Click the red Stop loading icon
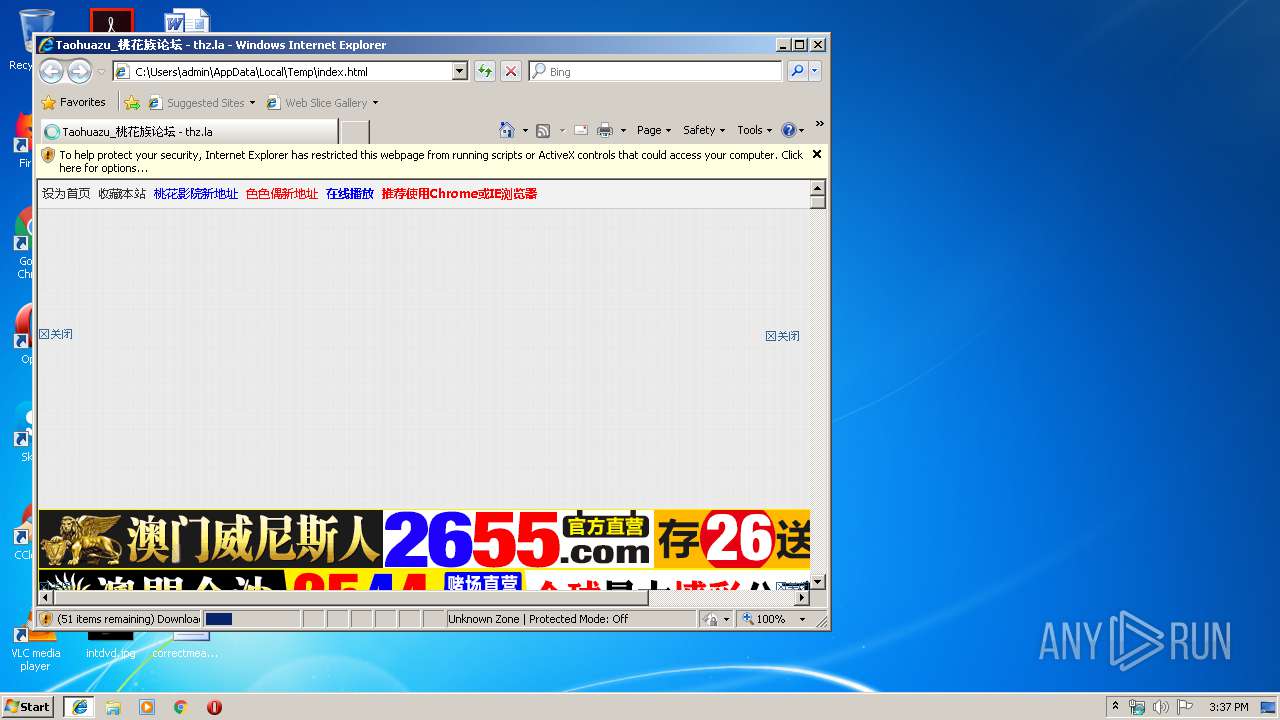Viewport: 1280px width, 720px height. (x=511, y=71)
